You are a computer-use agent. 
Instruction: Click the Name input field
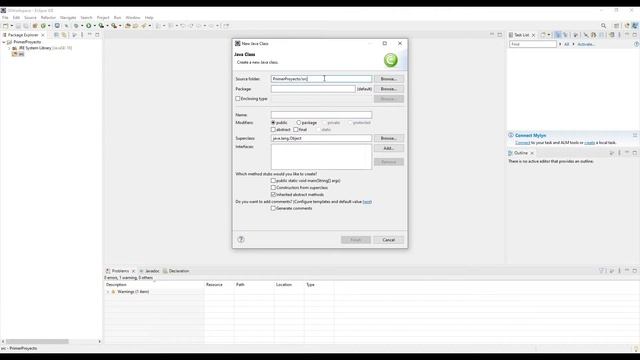tap(321, 115)
